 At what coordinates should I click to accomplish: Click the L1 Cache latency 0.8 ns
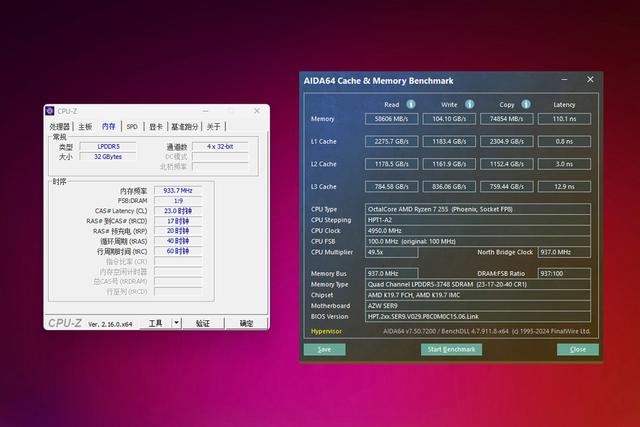(564, 141)
